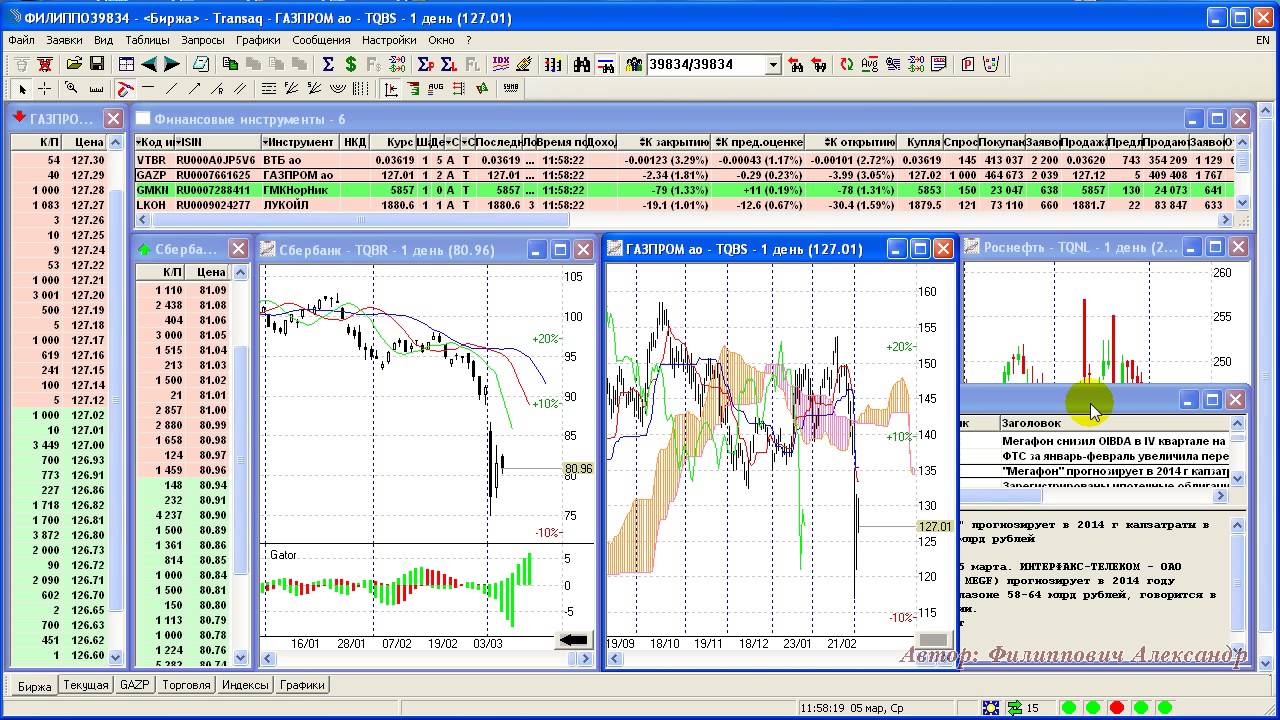The width and height of the screenshot is (1280, 720).
Task: Select the VTBR ВТБ ао row
Action: (x=685, y=160)
